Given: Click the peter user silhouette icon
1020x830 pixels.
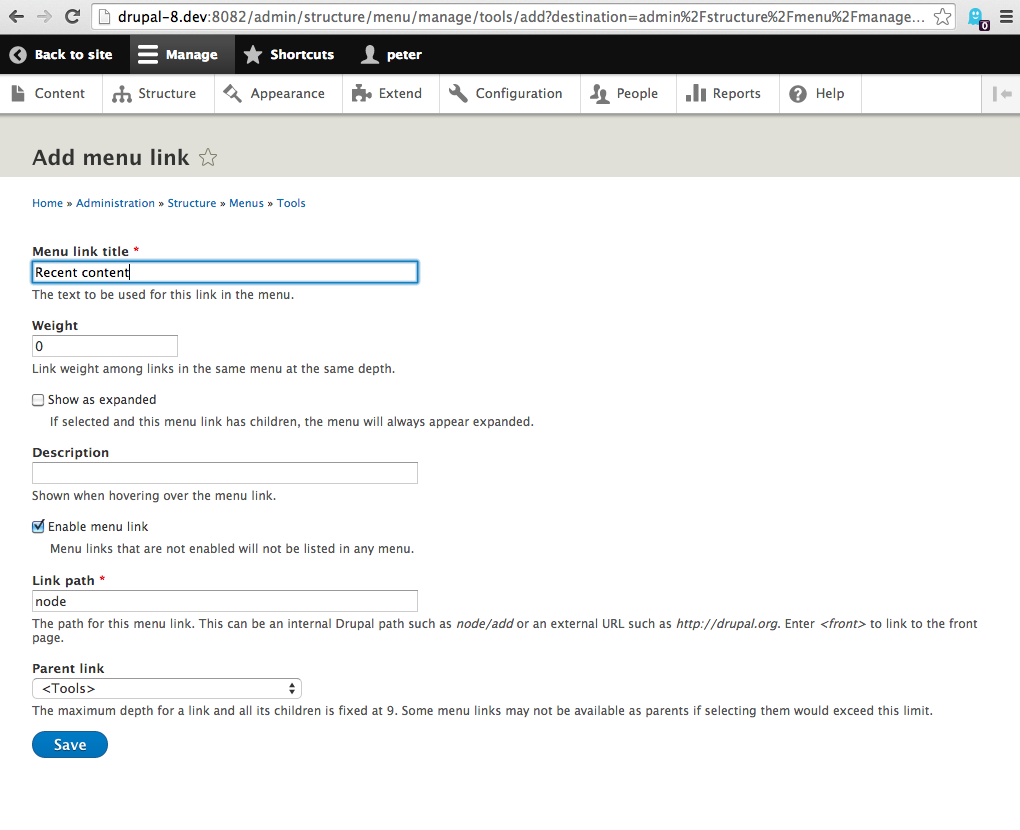Looking at the screenshot, I should 369,55.
